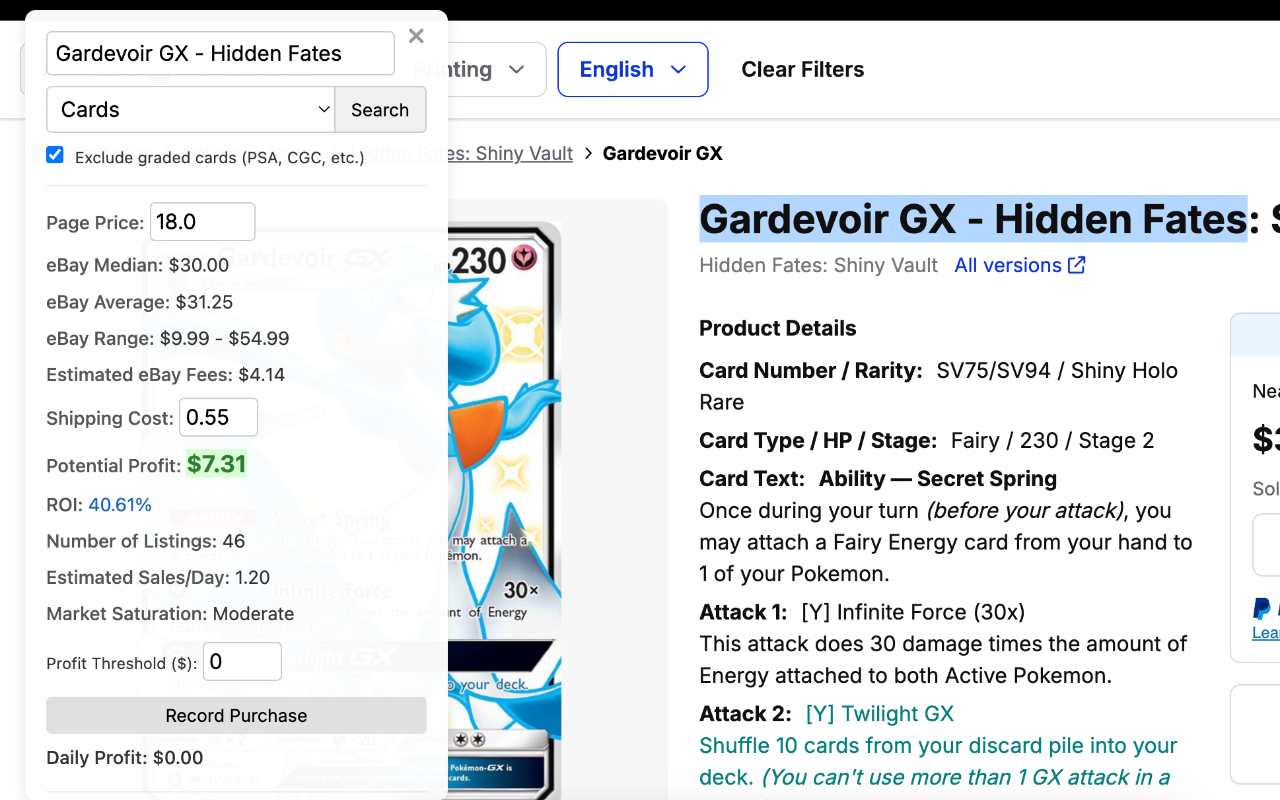Click Number of Listings: 46 text
This screenshot has height=800, width=1280.
(146, 541)
